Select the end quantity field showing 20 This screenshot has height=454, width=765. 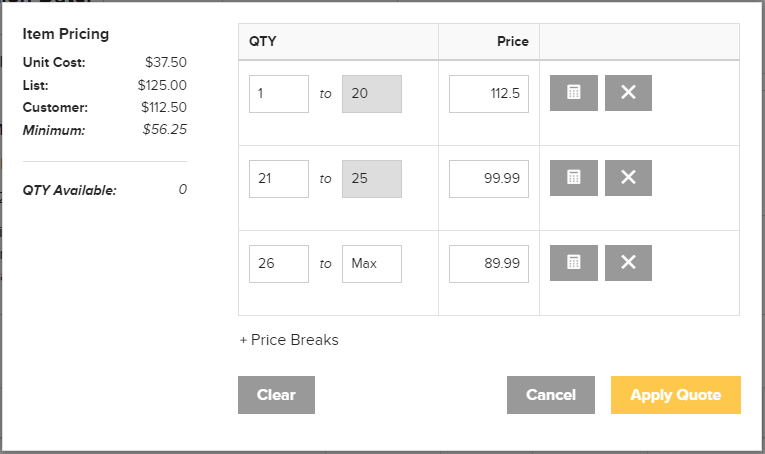click(x=372, y=94)
